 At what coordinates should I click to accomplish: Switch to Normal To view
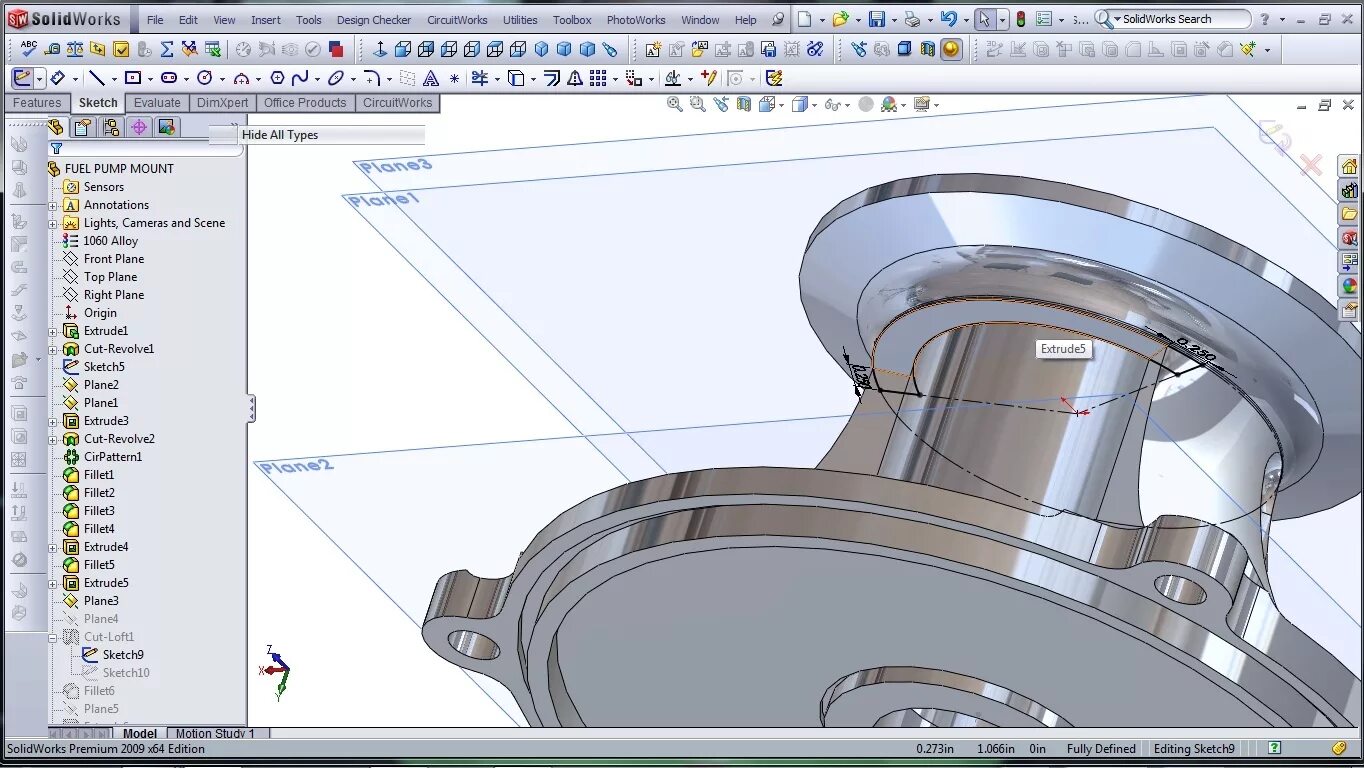point(380,48)
